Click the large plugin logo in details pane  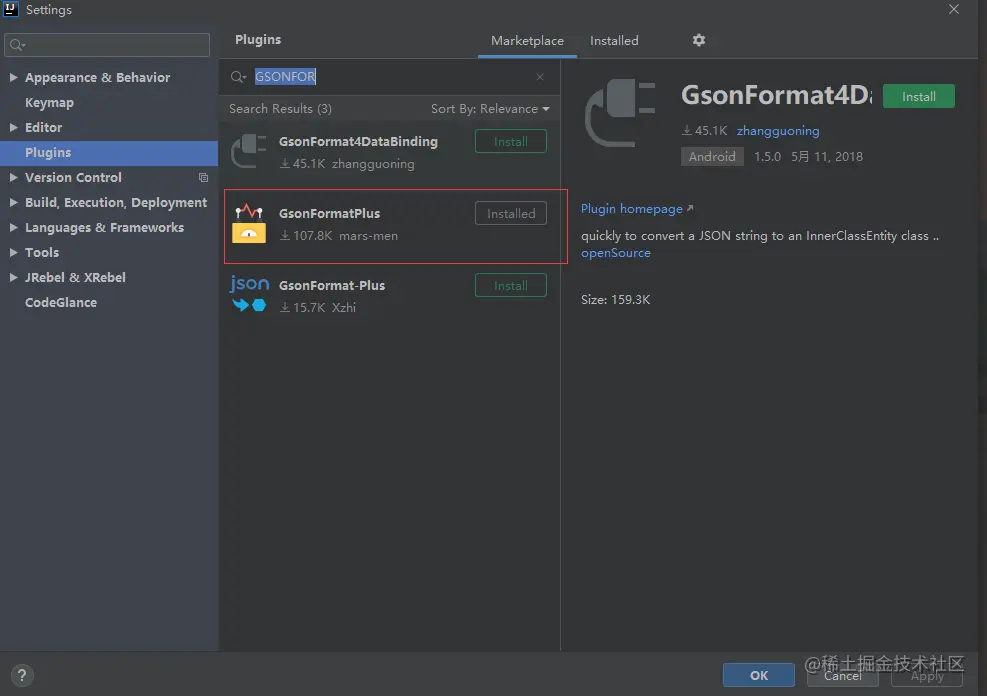click(x=621, y=113)
